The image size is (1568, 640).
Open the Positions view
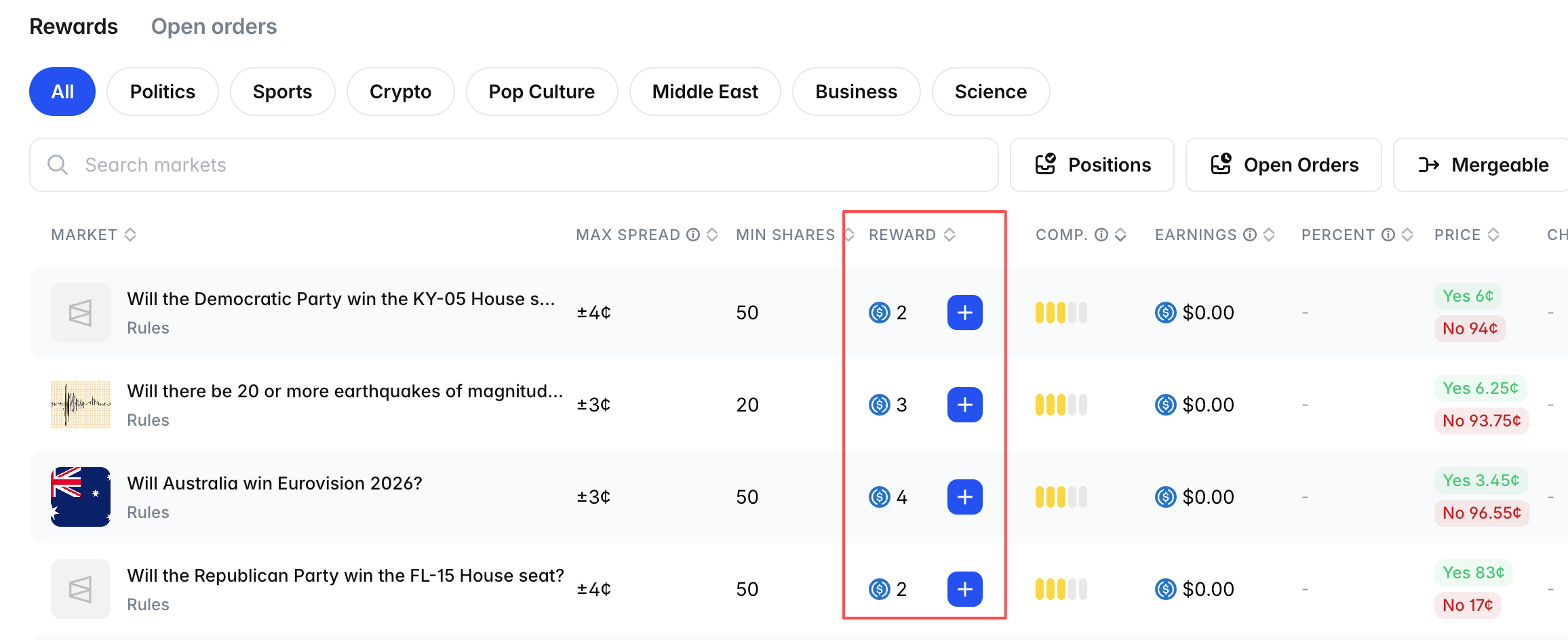1092,165
